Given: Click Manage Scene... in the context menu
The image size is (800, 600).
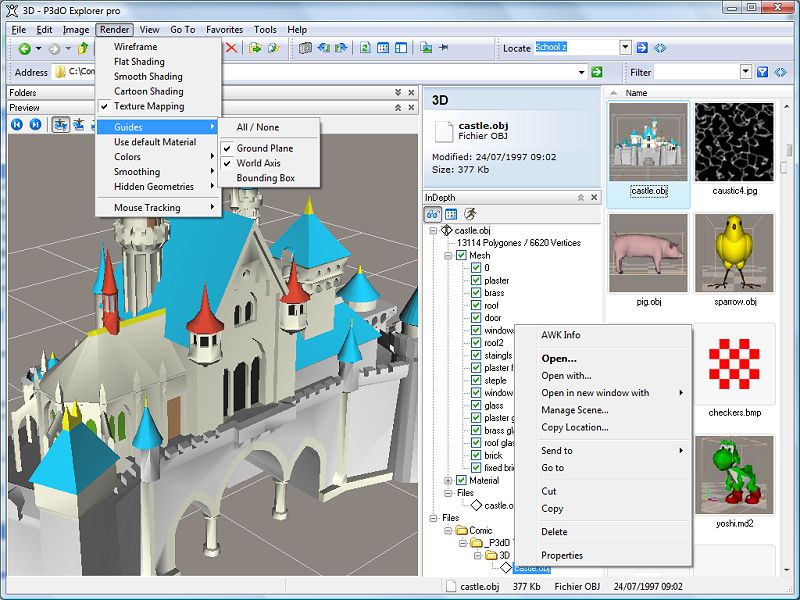Looking at the screenshot, I should [x=574, y=410].
